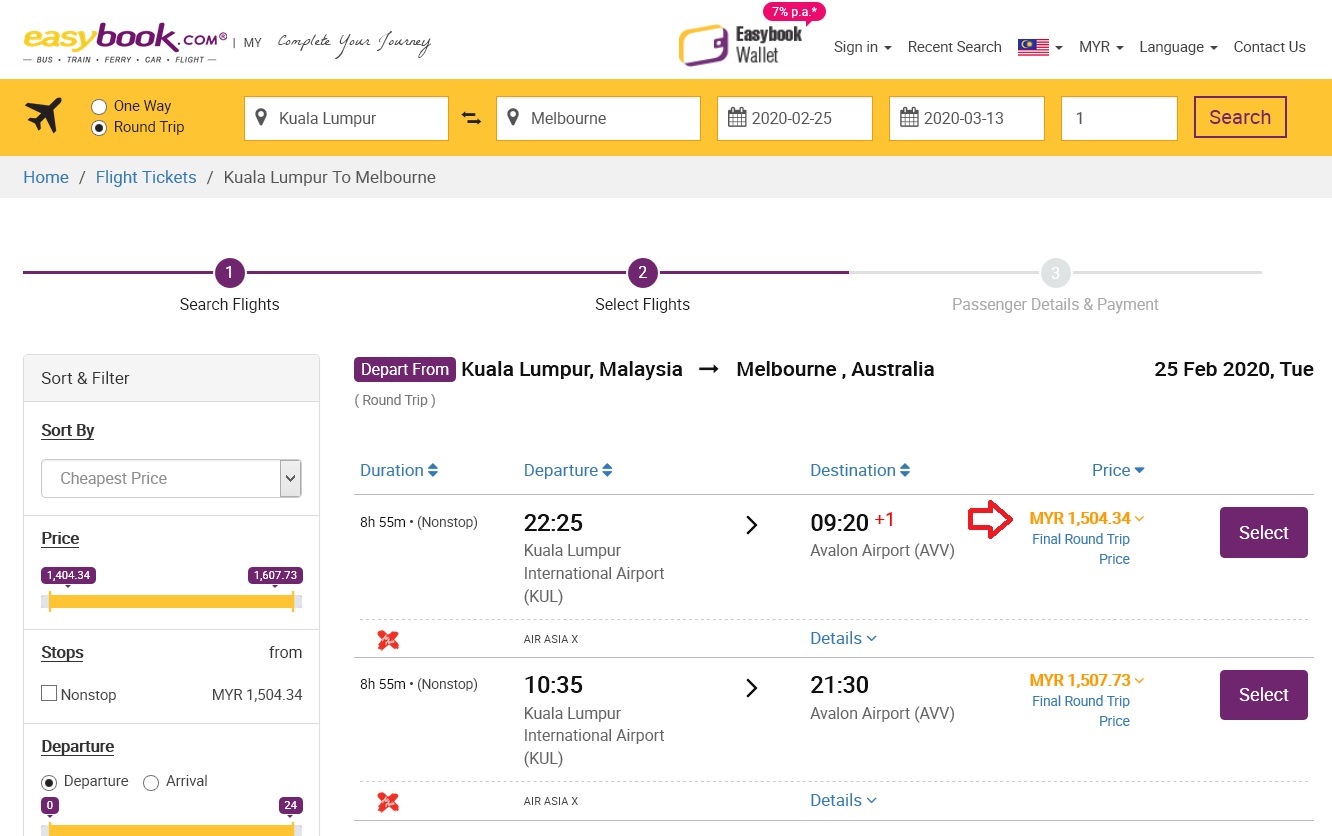The image size is (1332, 836).
Task: Expand Details for the 22:25 flight
Action: point(843,638)
